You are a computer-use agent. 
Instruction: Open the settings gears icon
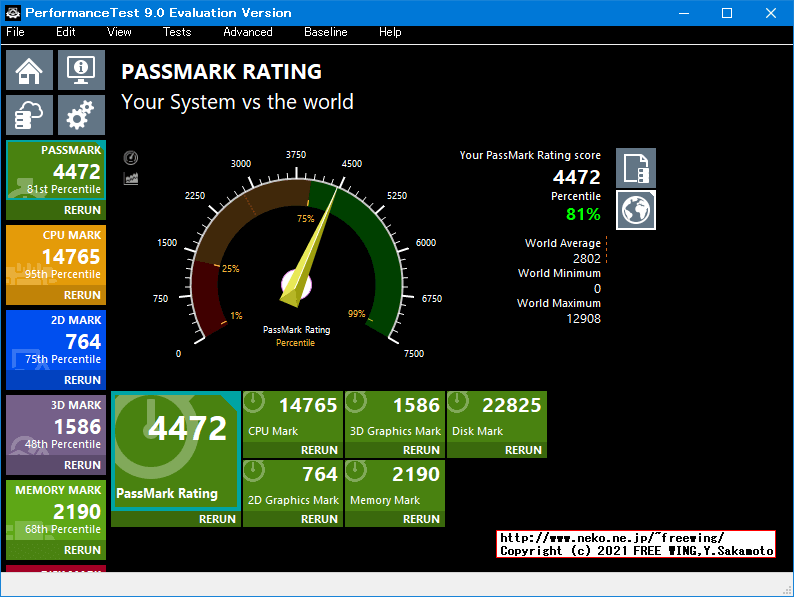pyautogui.click(x=81, y=115)
